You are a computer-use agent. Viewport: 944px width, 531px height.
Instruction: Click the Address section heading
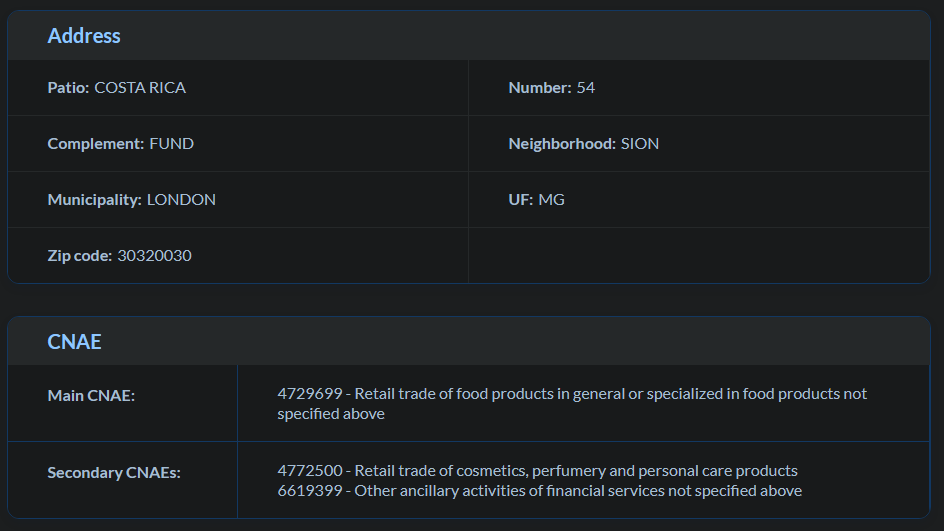(84, 36)
